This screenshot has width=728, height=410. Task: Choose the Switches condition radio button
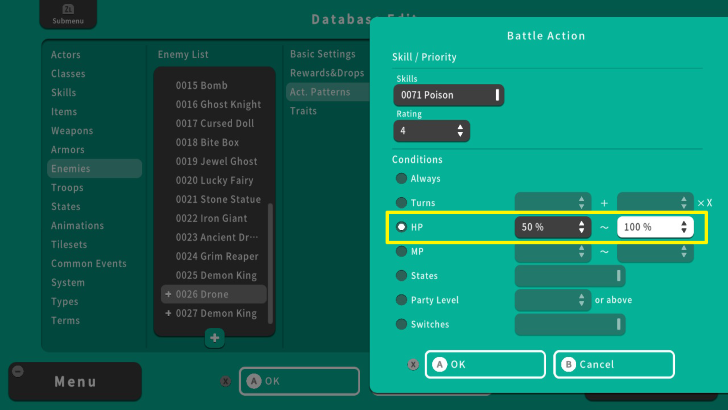(x=402, y=324)
